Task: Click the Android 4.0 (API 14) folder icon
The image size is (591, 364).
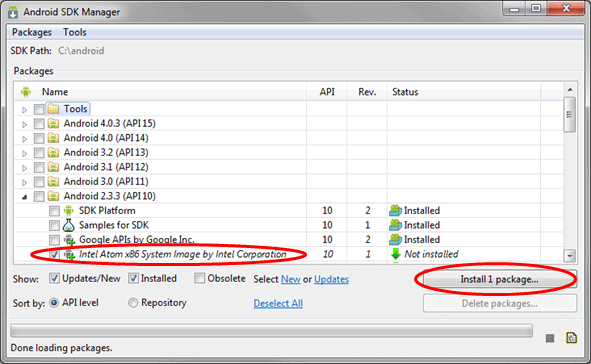Action: (53, 138)
